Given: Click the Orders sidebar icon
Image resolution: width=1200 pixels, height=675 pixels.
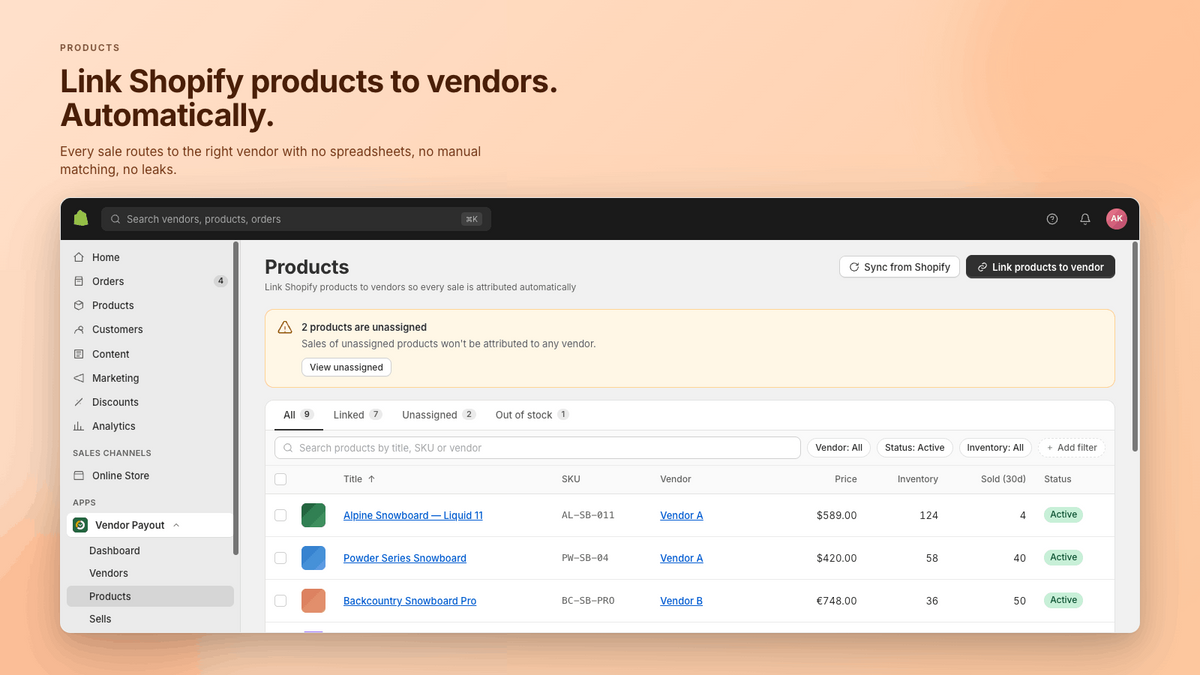Looking at the screenshot, I should (79, 281).
